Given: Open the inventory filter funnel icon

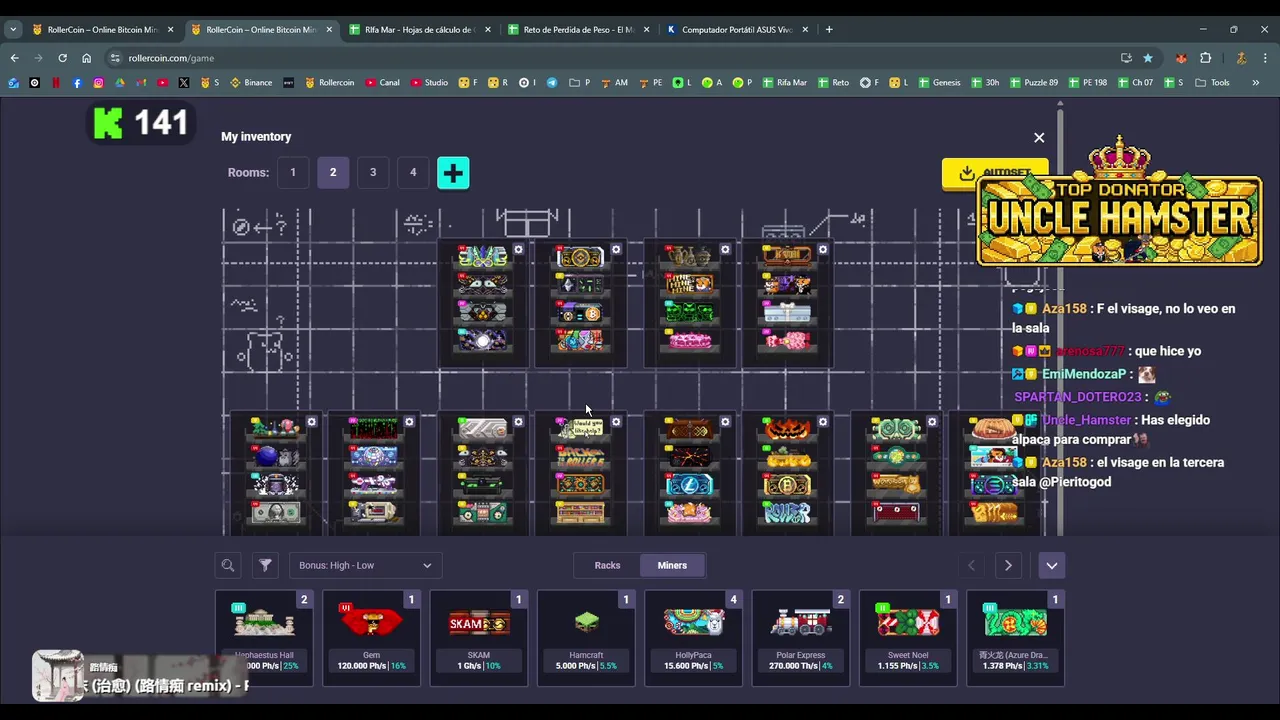Looking at the screenshot, I should point(265,565).
